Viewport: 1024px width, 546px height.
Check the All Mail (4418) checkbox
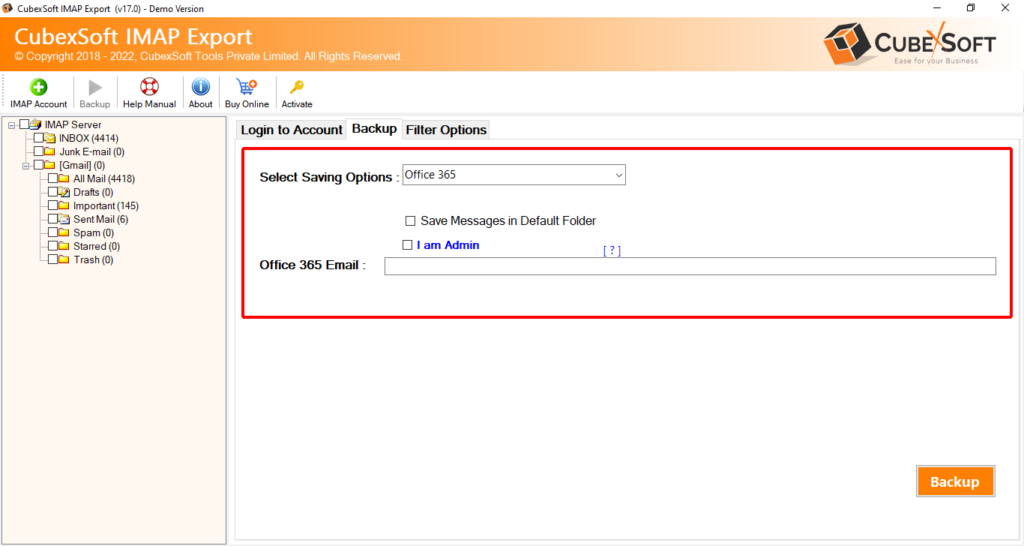53,178
